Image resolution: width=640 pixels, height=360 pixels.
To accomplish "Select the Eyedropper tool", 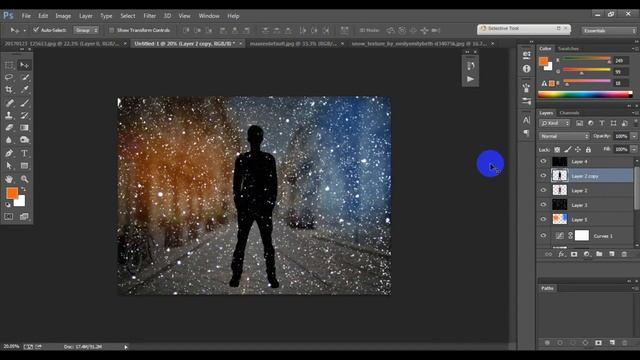I will click(24, 89).
